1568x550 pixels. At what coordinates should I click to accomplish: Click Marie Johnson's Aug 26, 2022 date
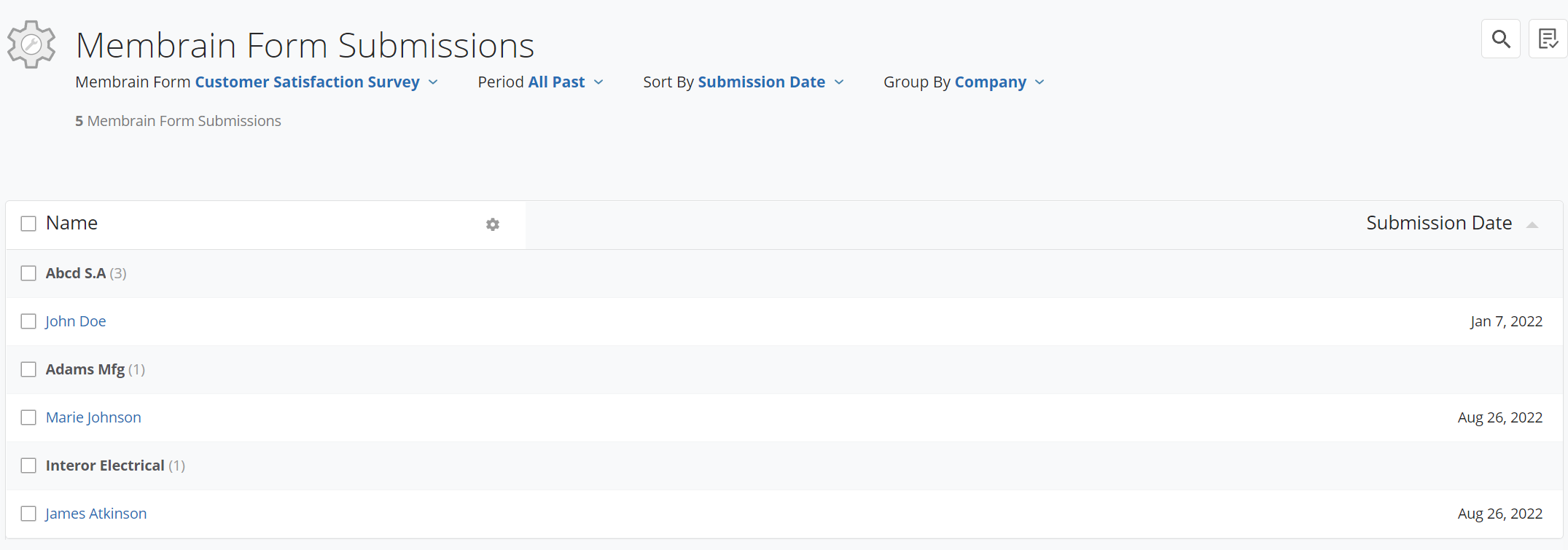1500,417
